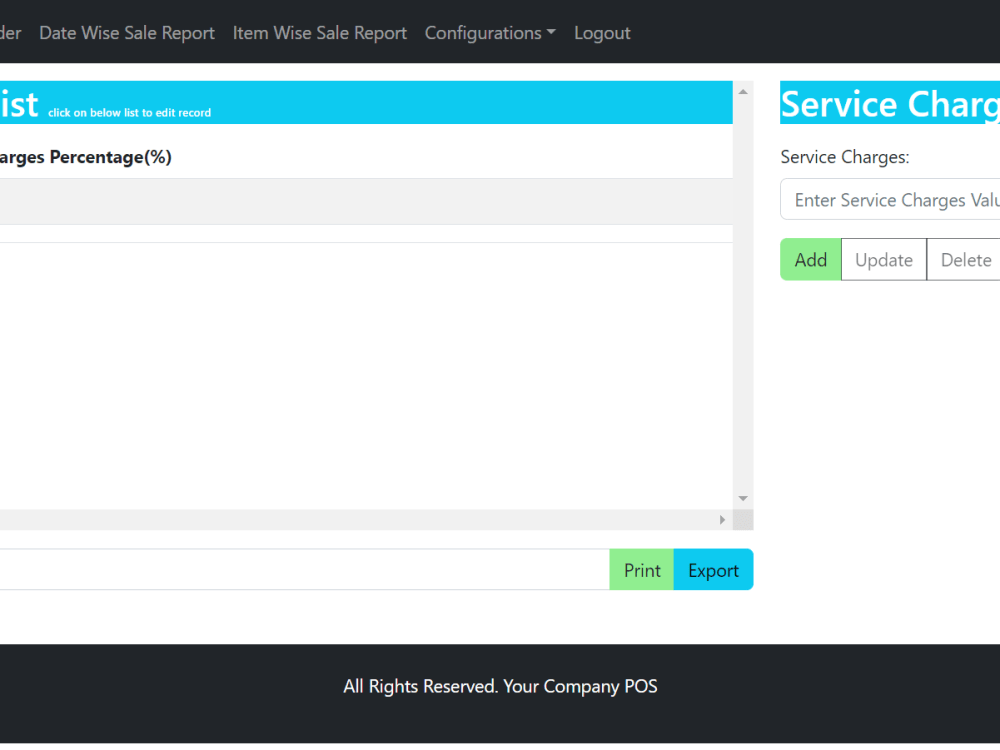Screen dimensions: 1000x750
Task: Click the green Add button
Action: tap(810, 259)
